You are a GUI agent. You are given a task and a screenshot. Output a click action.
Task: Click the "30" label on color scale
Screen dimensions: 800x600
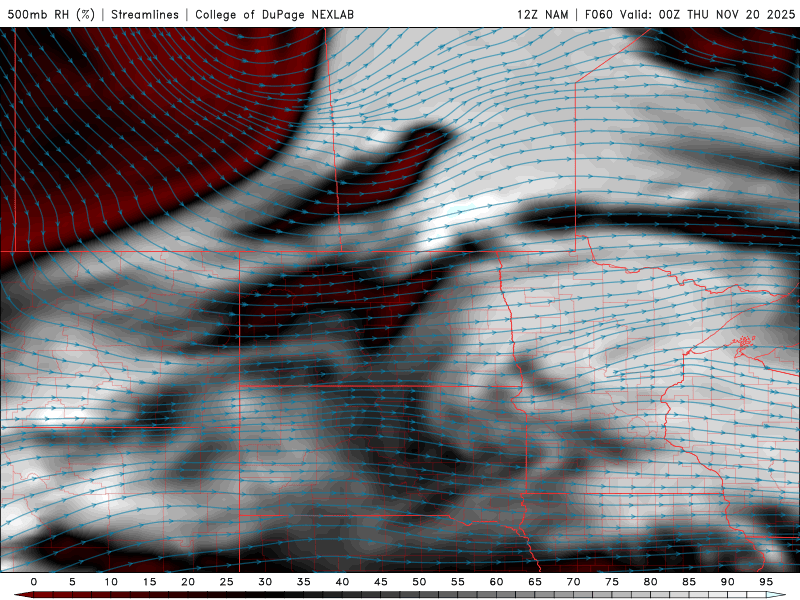point(265,582)
